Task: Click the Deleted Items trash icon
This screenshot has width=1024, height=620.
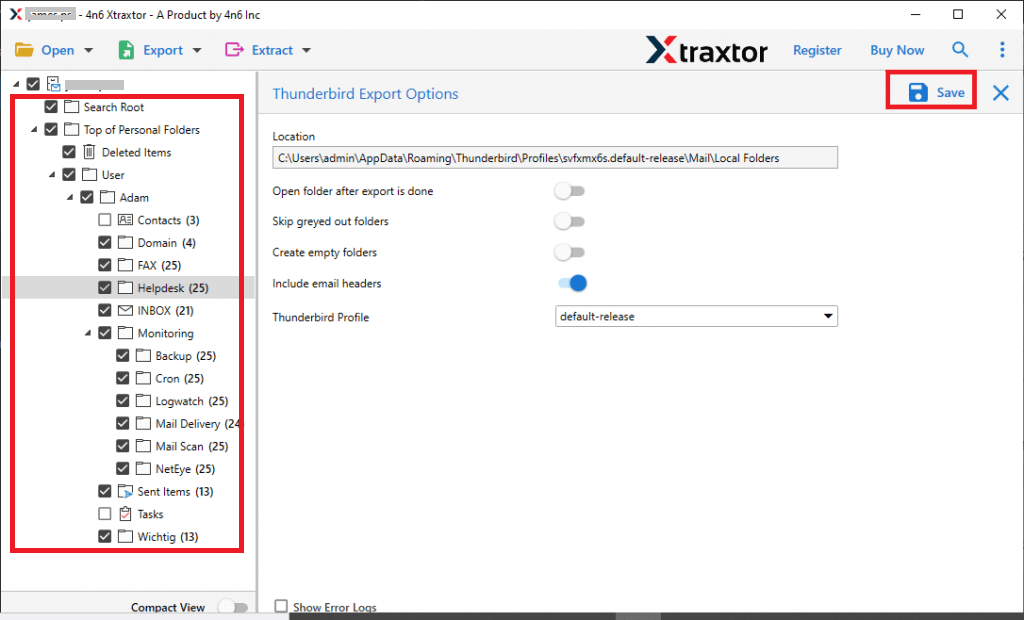Action: [x=89, y=152]
